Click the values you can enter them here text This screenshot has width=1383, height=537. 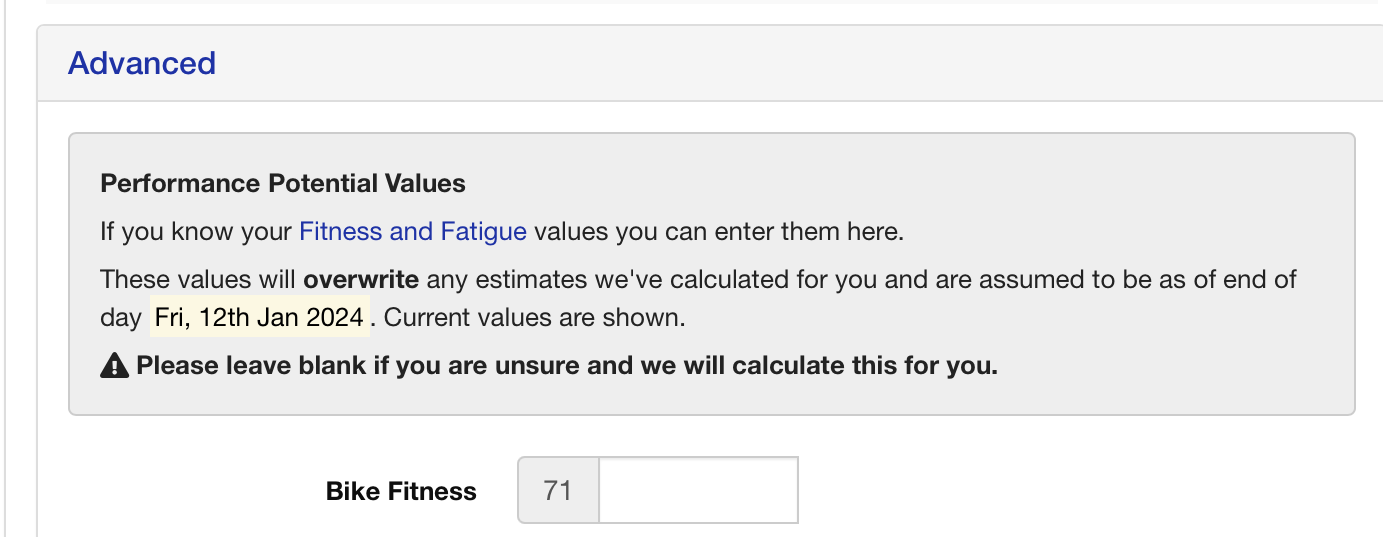718,232
